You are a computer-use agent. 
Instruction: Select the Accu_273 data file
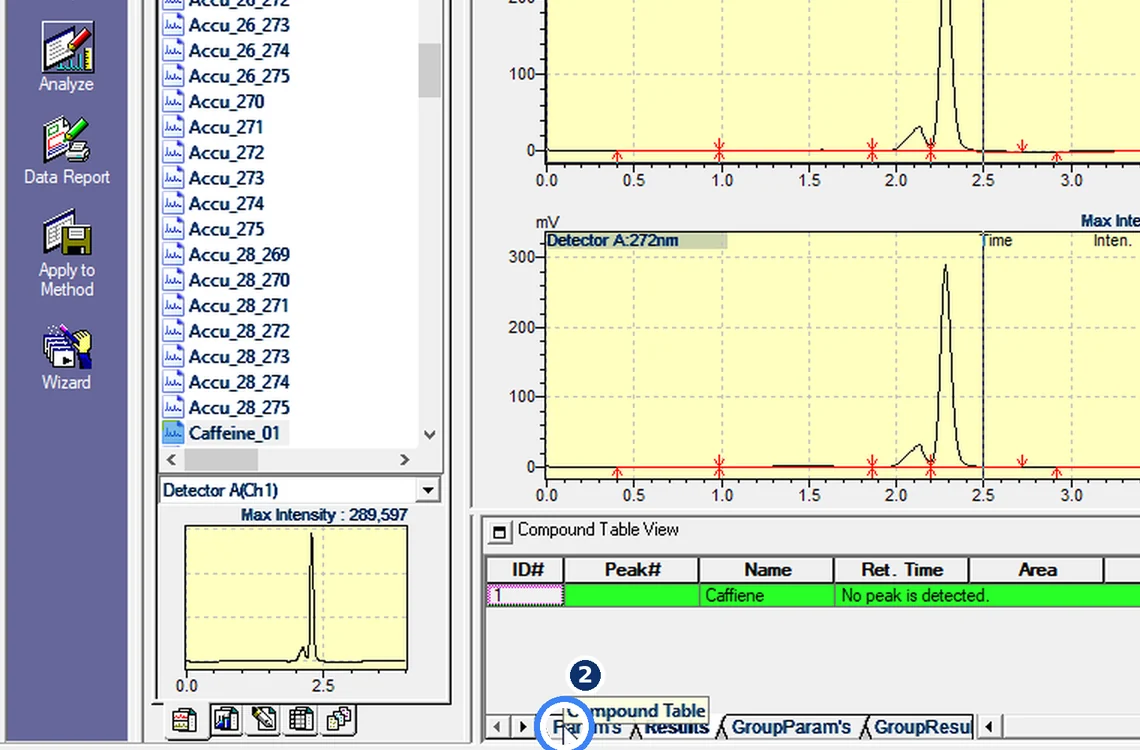[x=226, y=178]
